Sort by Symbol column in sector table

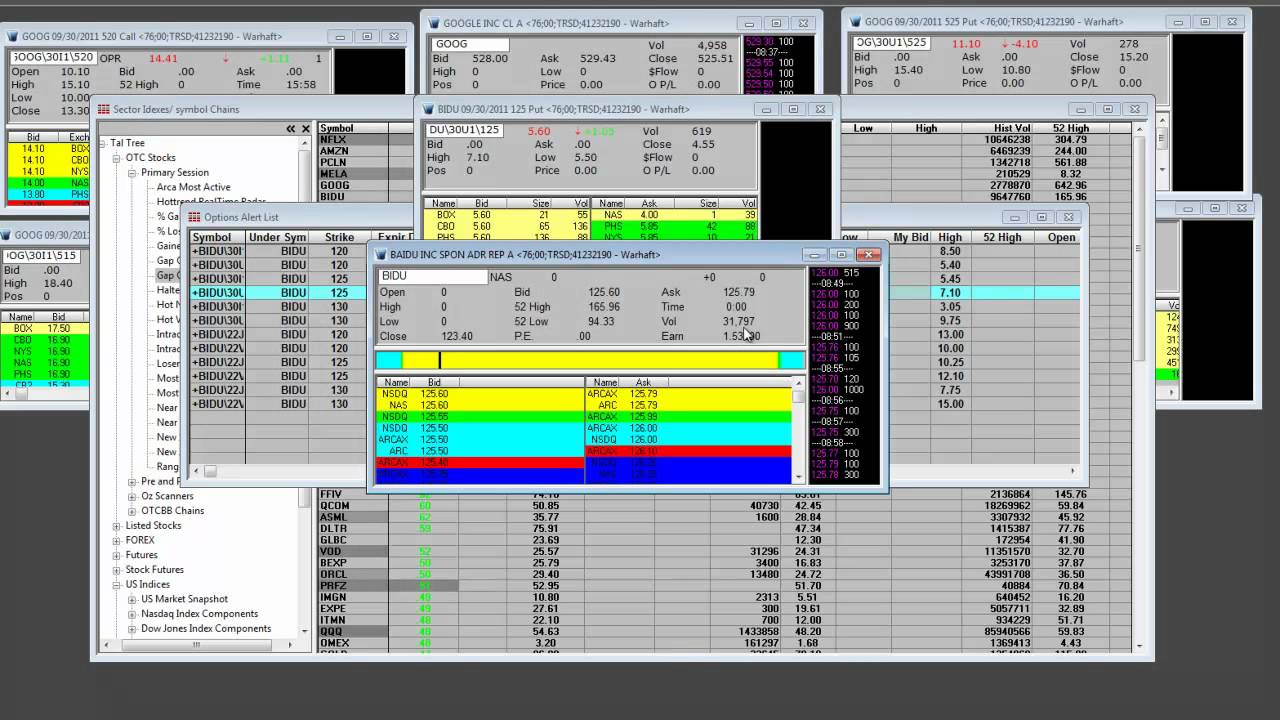point(352,128)
